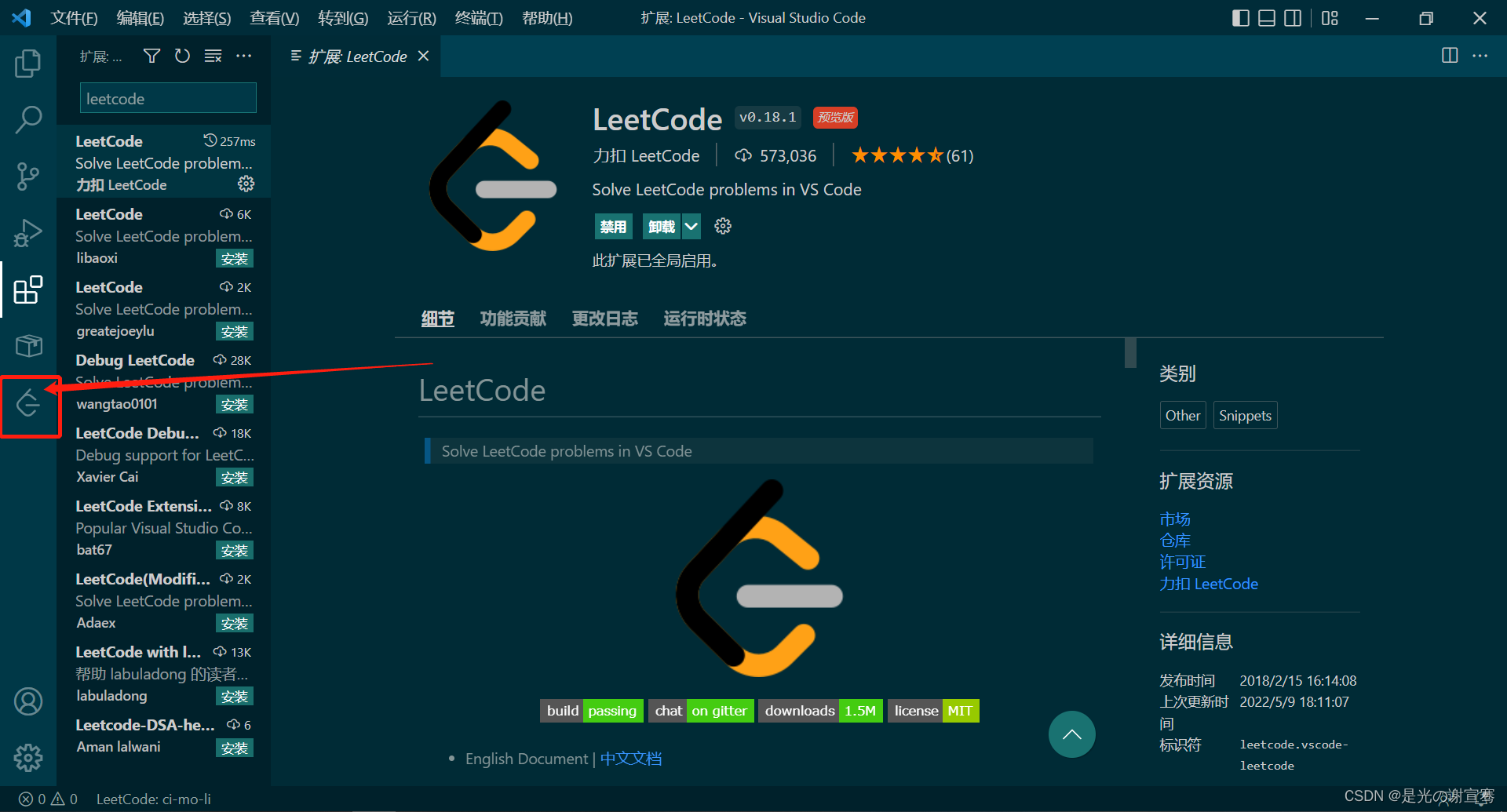Select the Snippets category tag

pos(1245,415)
